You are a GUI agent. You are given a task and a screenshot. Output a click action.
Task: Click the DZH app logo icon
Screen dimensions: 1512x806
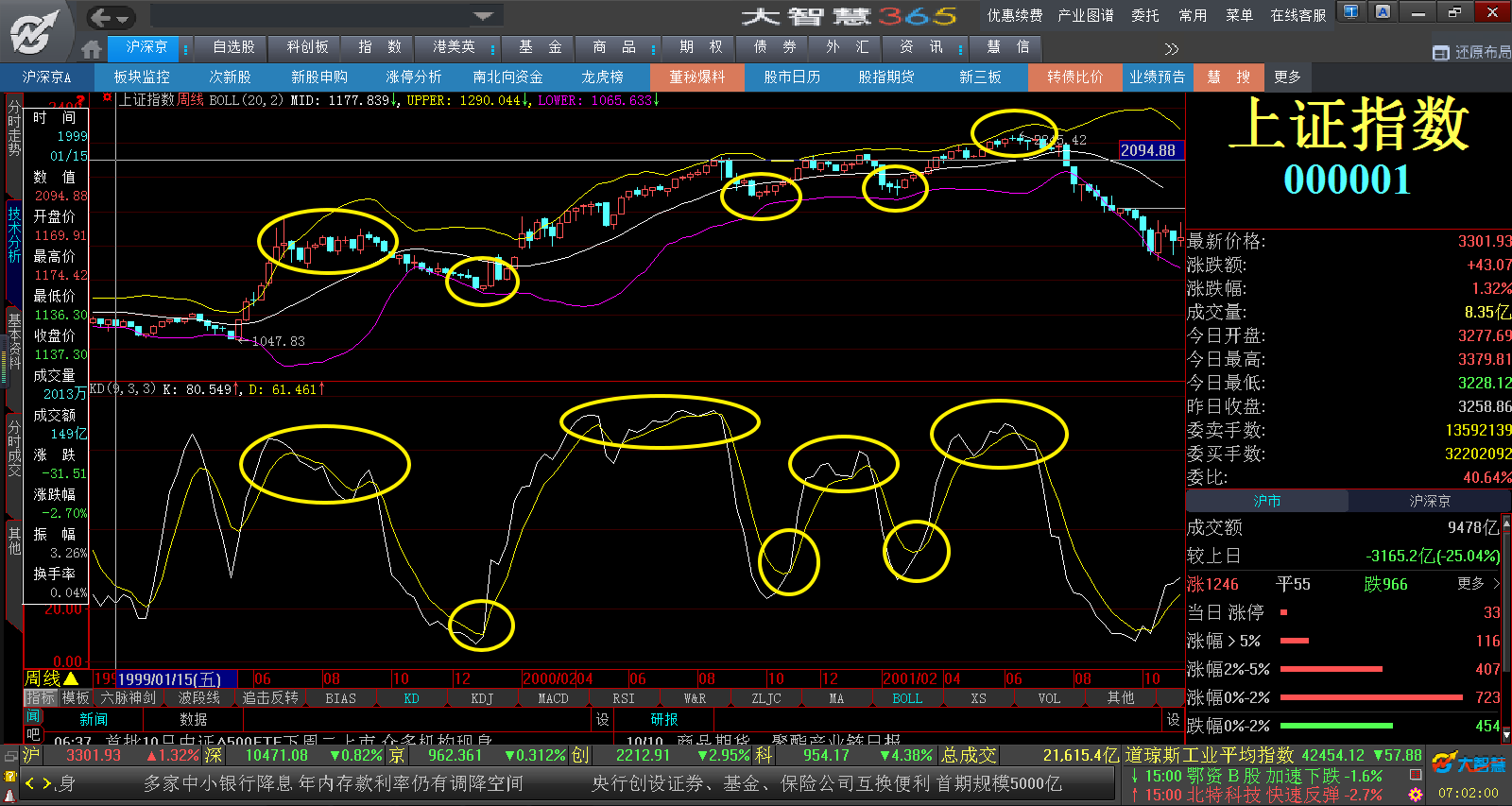pos(35,31)
